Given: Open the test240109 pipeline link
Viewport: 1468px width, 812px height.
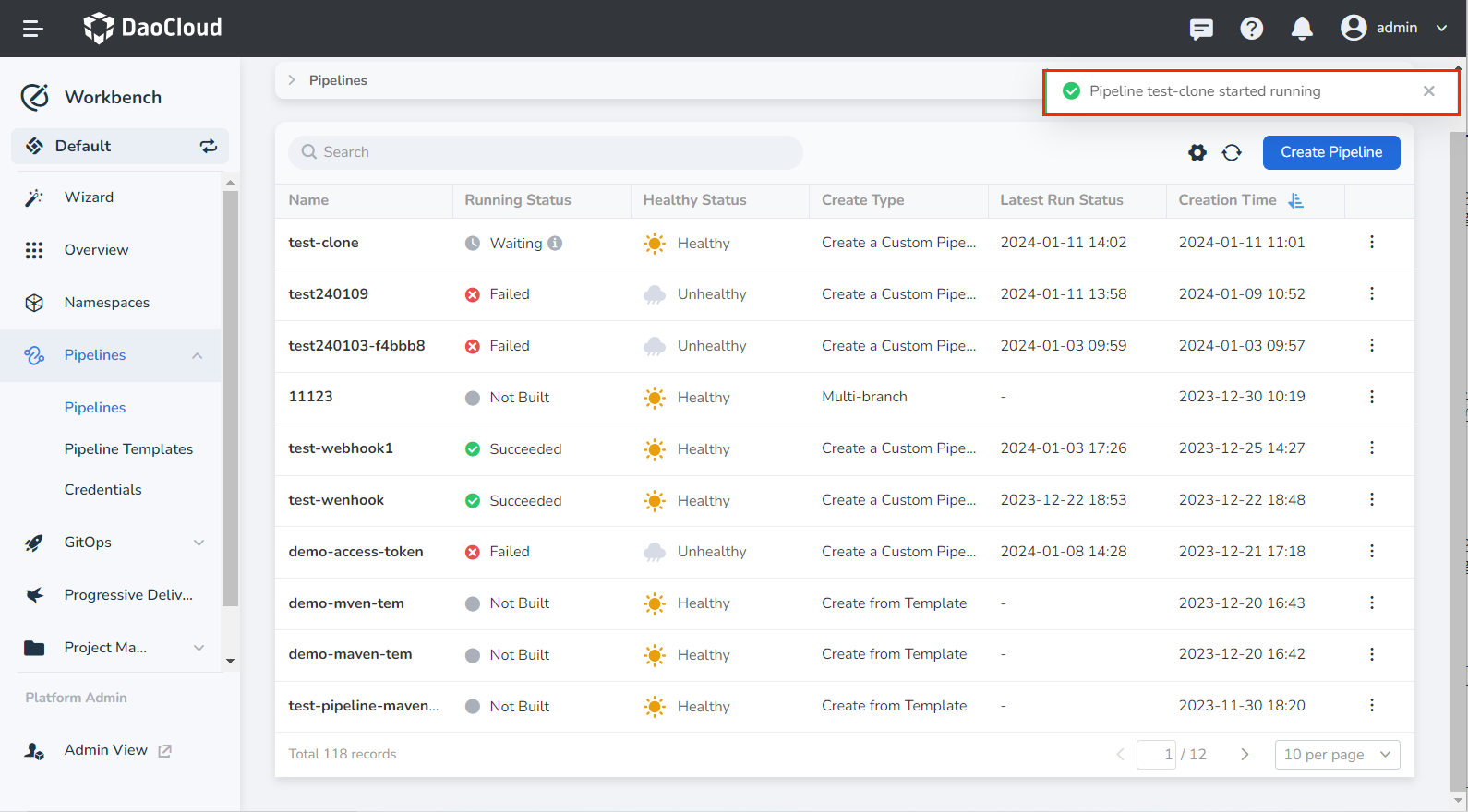Looking at the screenshot, I should pyautogui.click(x=328, y=294).
